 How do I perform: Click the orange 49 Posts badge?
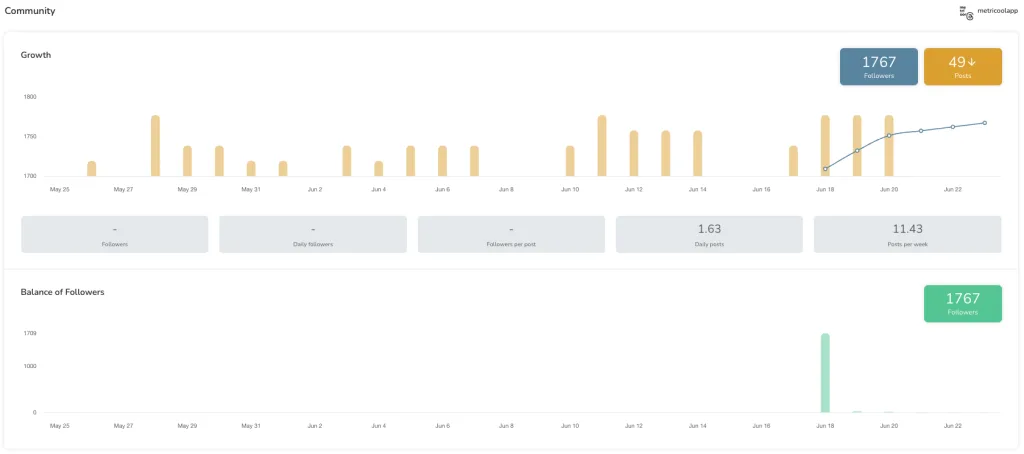pyautogui.click(x=963, y=67)
